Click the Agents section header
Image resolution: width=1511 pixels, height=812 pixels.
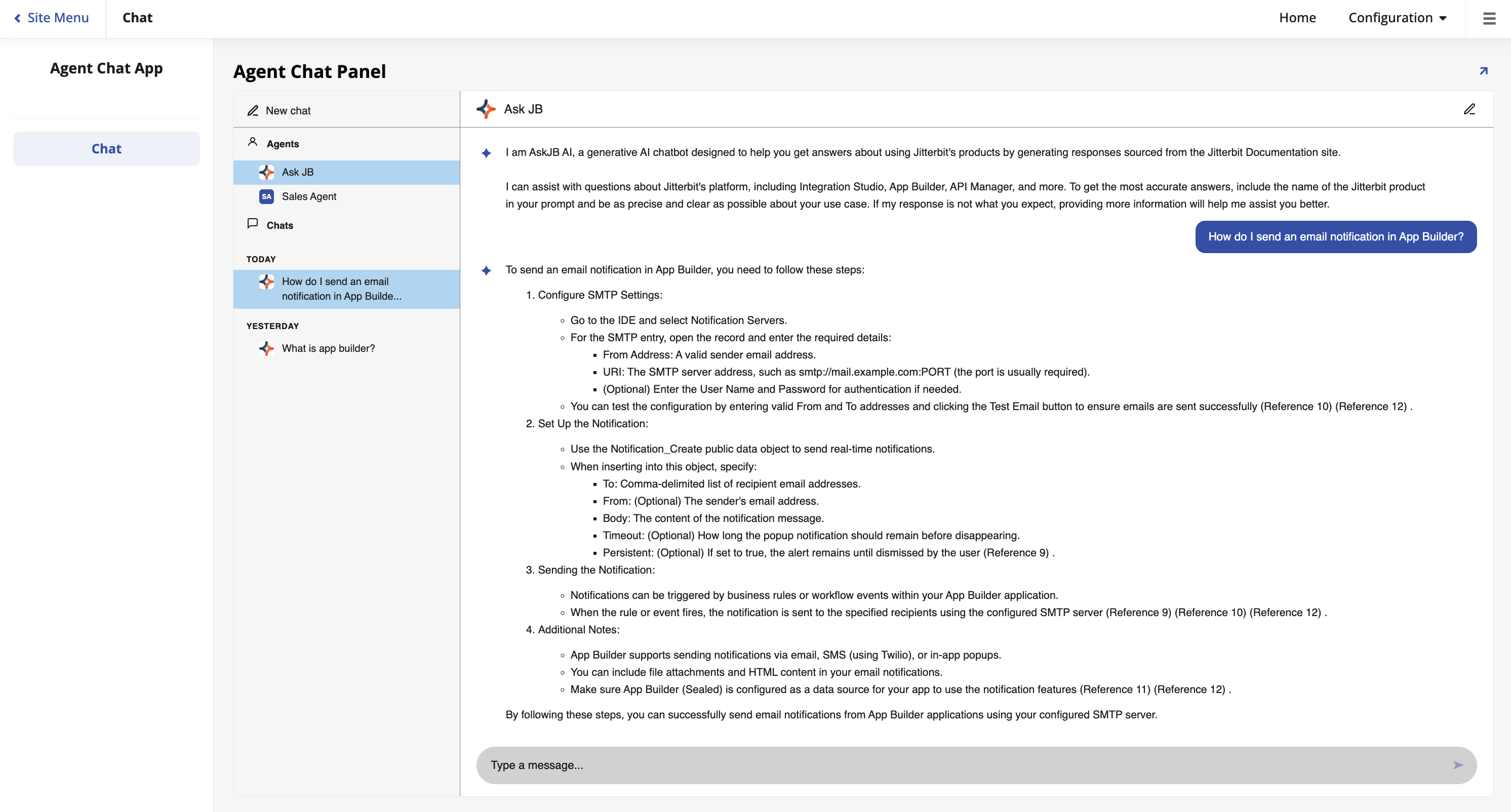(x=283, y=144)
